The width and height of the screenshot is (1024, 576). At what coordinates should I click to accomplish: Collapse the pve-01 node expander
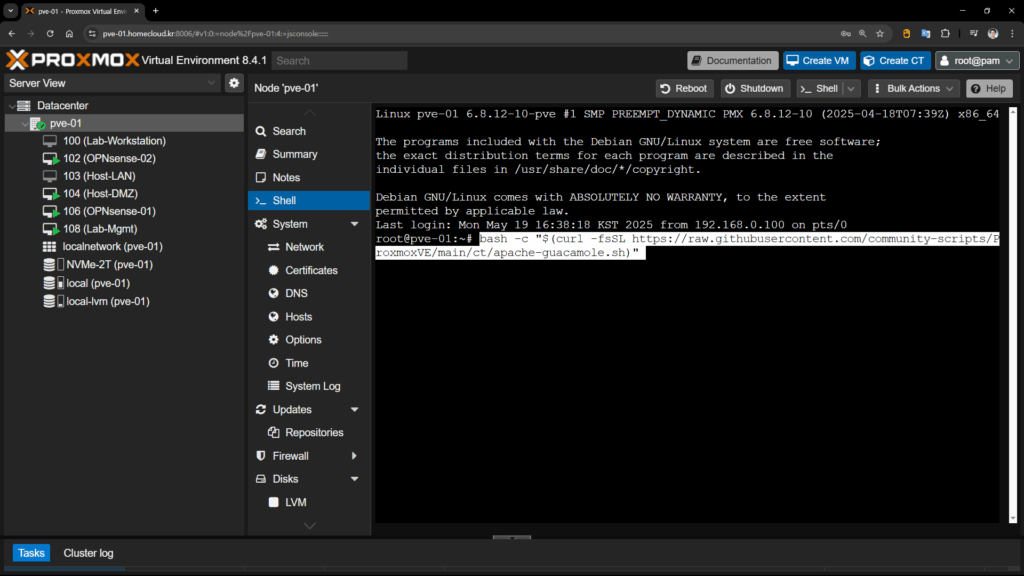pos(25,123)
